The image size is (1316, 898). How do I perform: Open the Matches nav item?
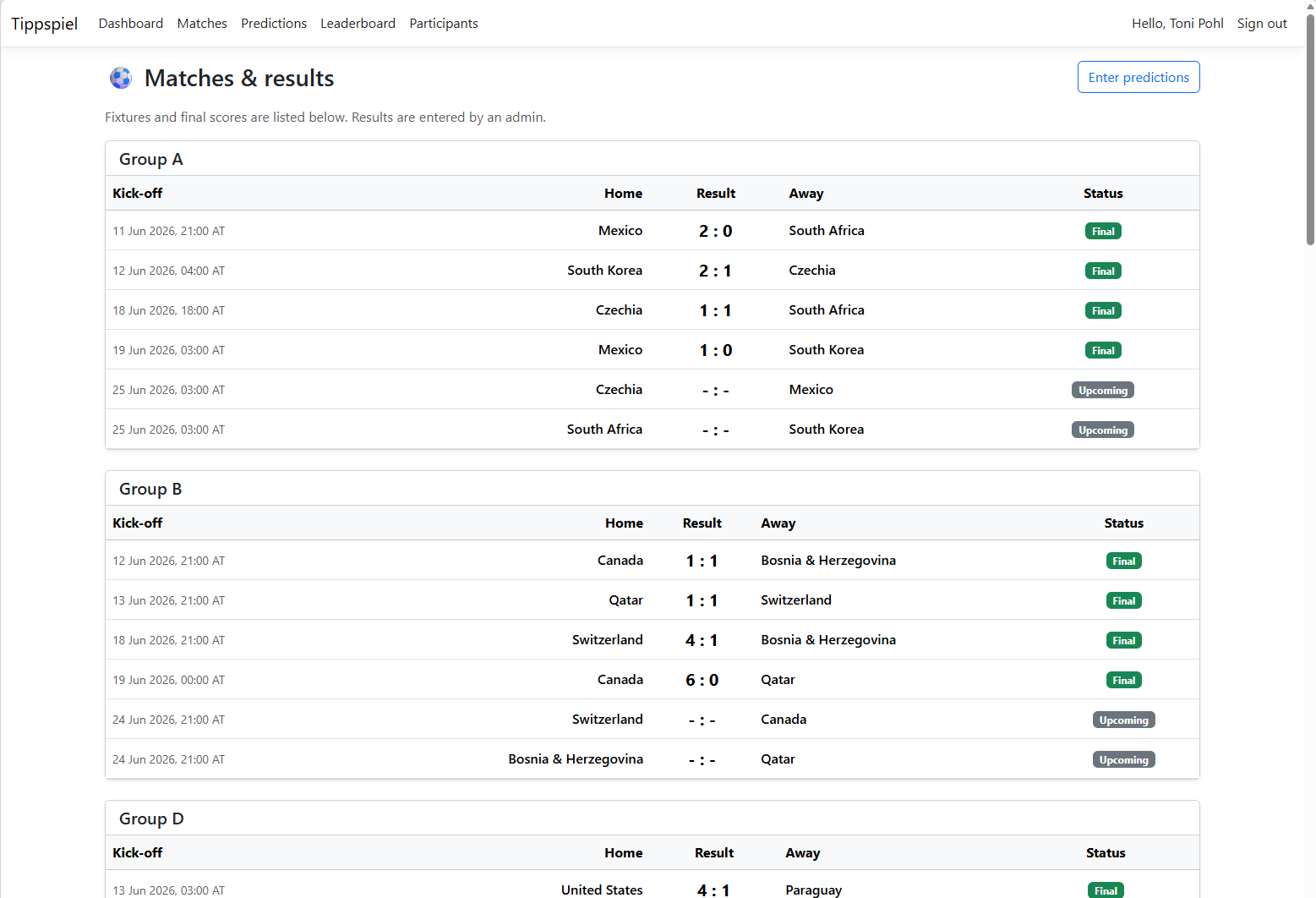pyautogui.click(x=202, y=24)
